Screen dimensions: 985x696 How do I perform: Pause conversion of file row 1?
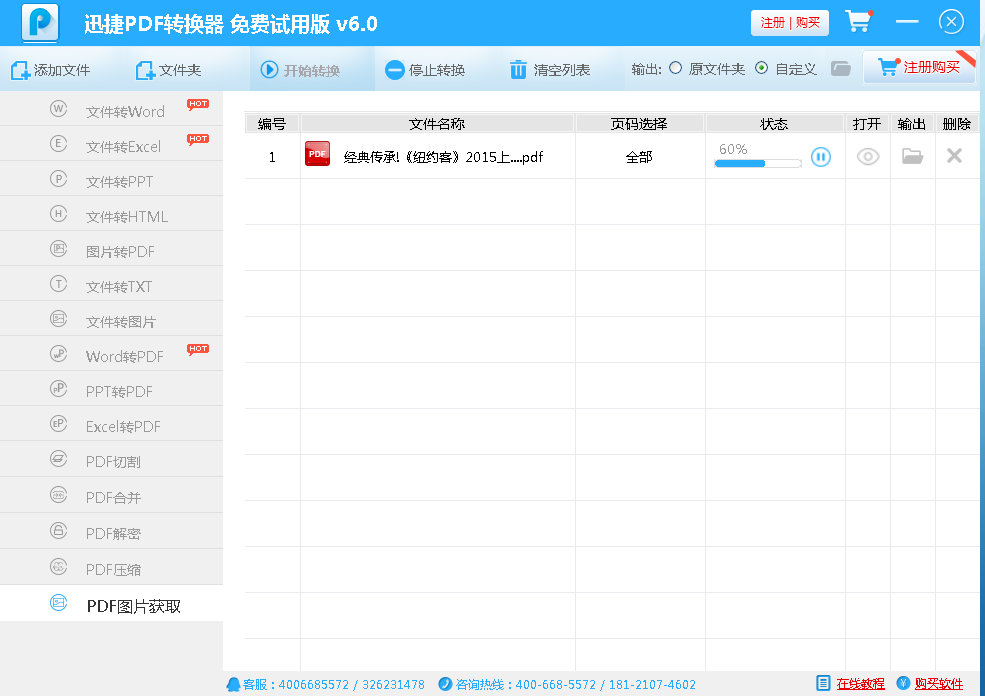pos(820,156)
